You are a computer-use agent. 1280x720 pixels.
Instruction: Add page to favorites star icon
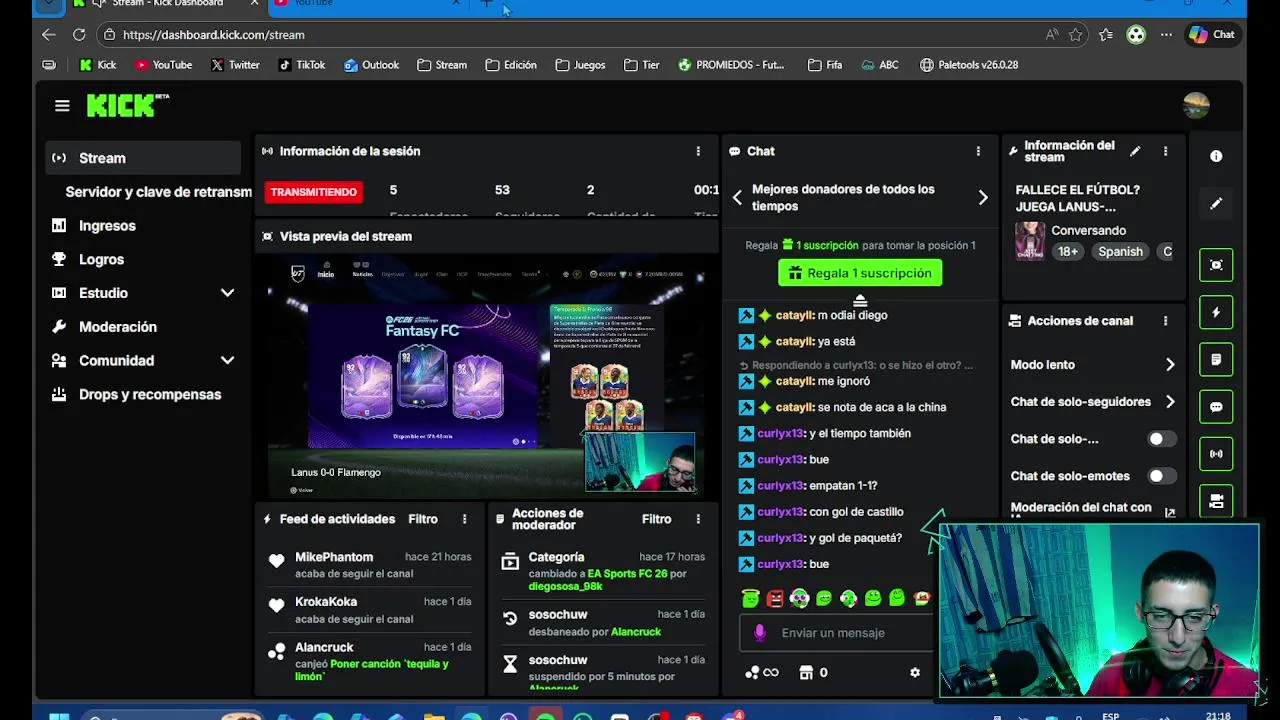1076,34
